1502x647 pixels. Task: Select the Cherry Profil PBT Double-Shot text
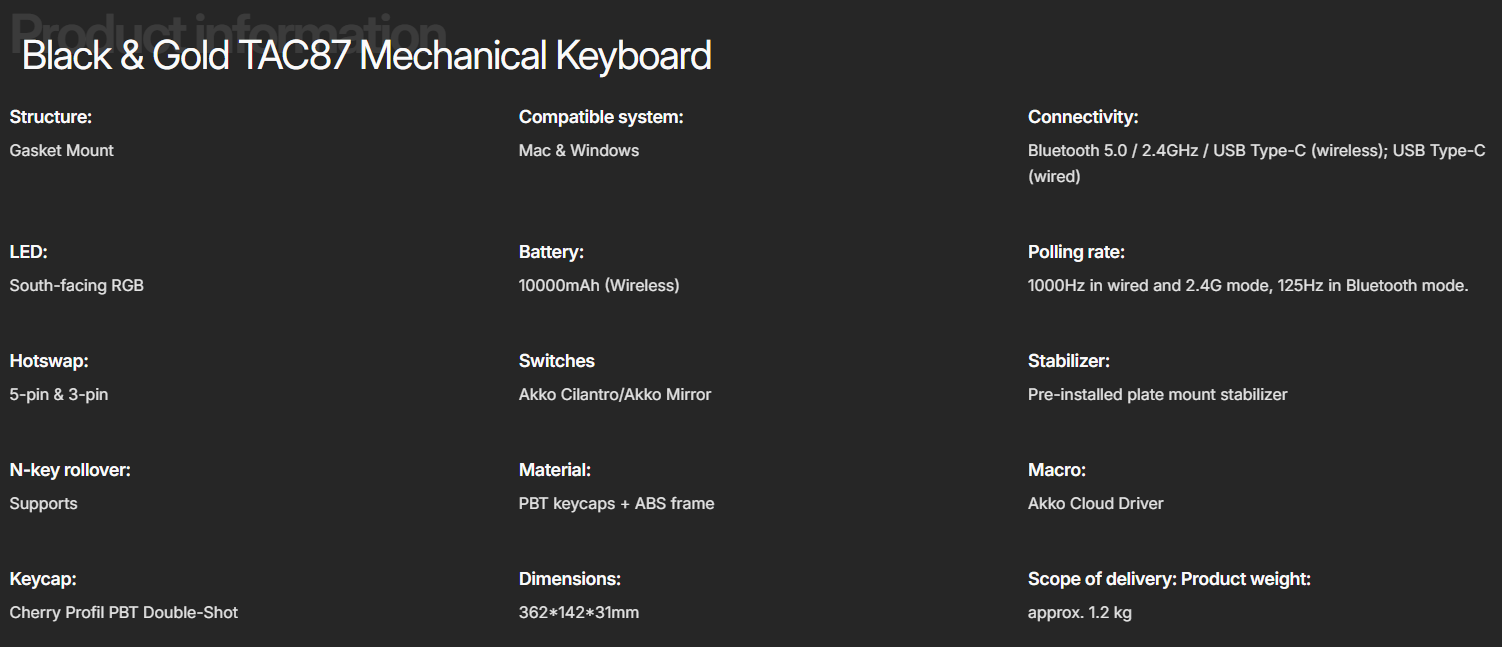point(124,612)
